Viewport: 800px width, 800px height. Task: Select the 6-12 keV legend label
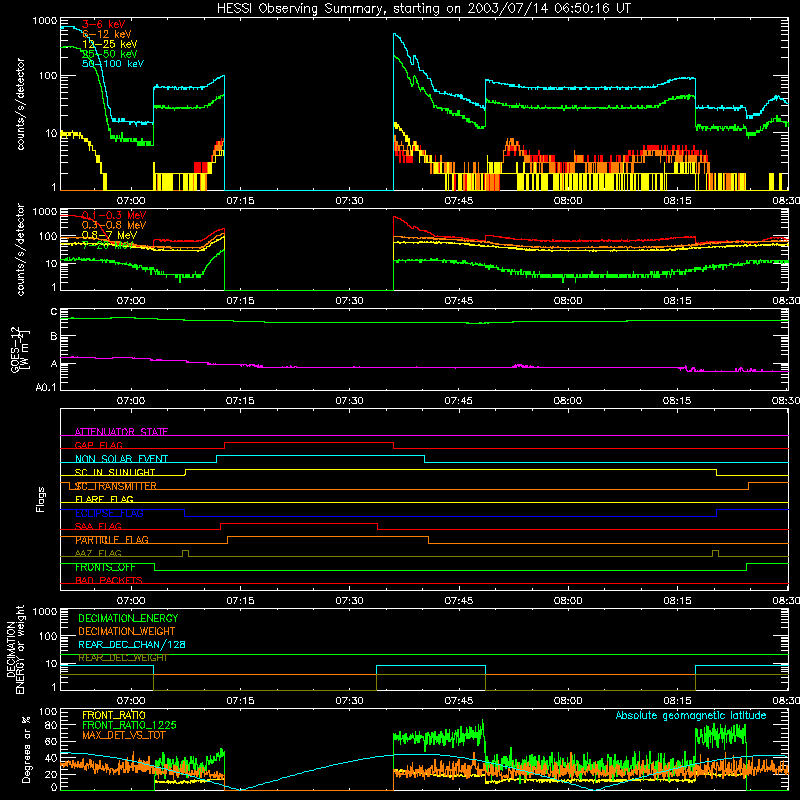pyautogui.click(x=107, y=34)
